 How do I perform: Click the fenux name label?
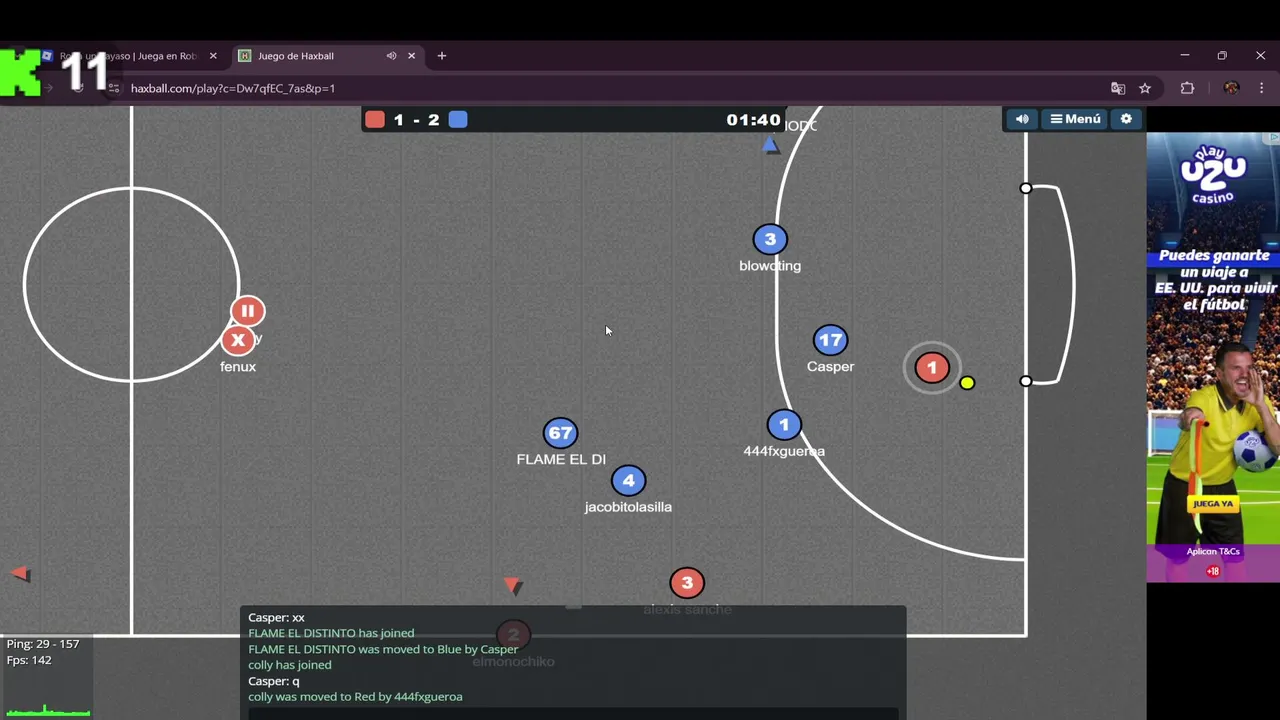[238, 366]
